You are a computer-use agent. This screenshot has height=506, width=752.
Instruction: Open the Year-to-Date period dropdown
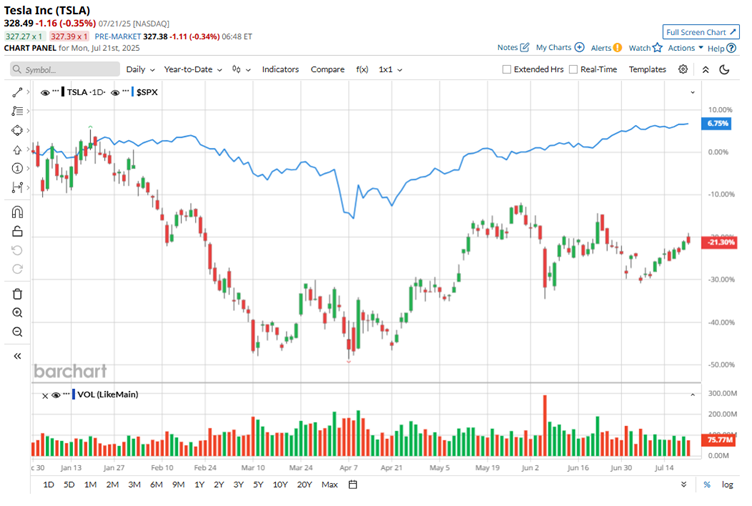click(x=193, y=70)
